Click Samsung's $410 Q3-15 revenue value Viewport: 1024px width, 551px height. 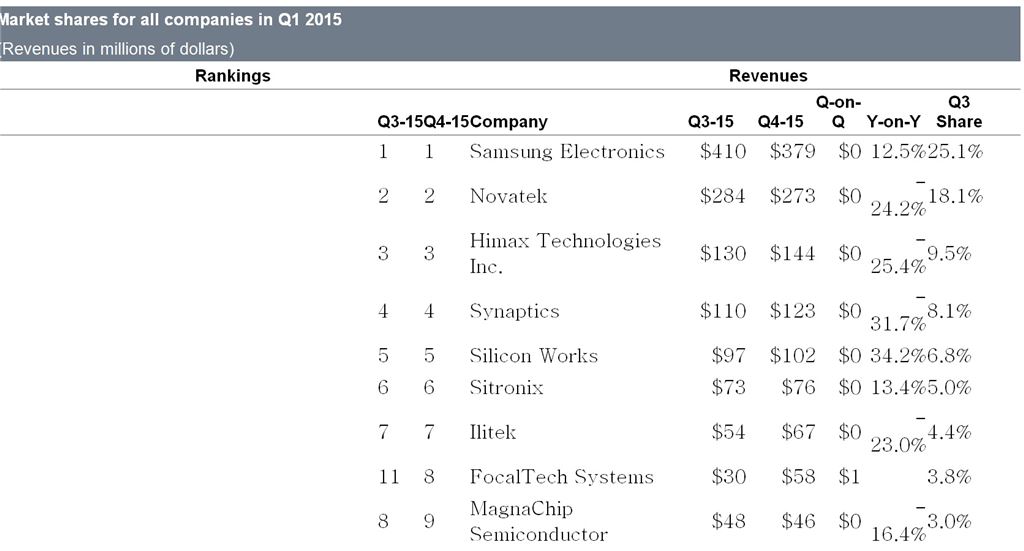click(x=723, y=152)
